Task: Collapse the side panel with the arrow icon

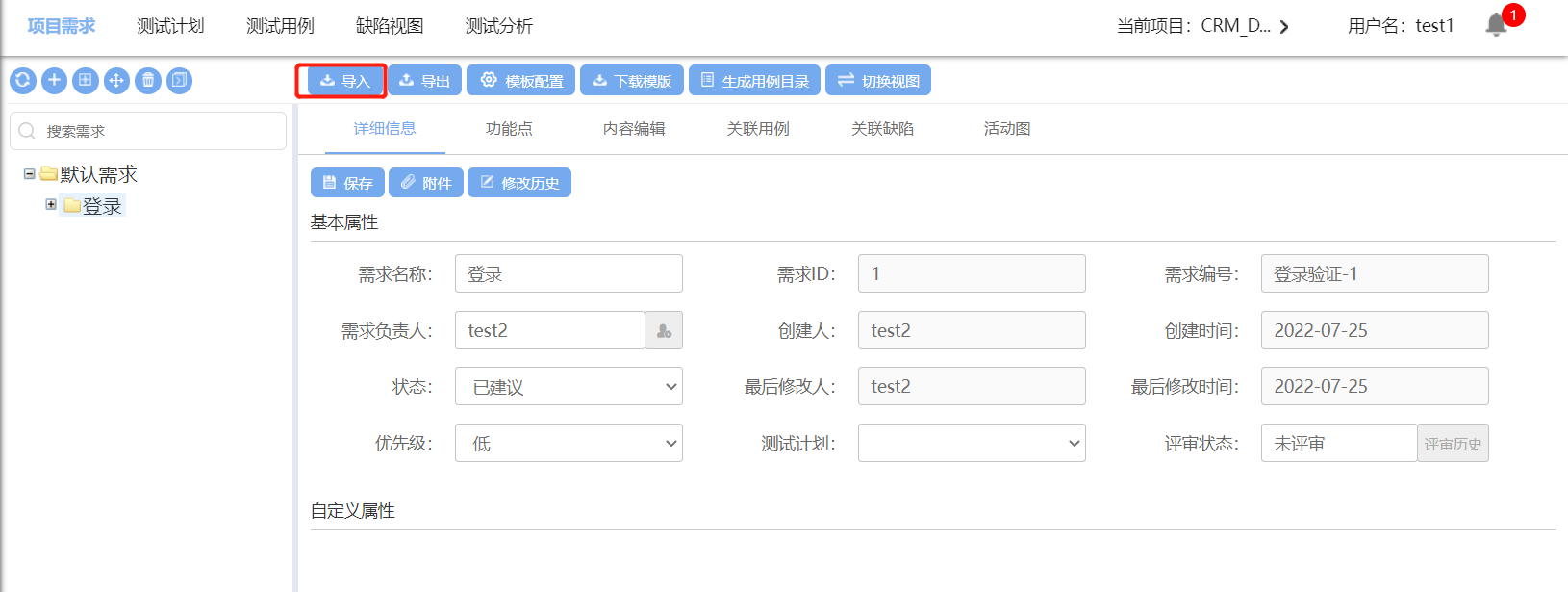Action: point(179,81)
